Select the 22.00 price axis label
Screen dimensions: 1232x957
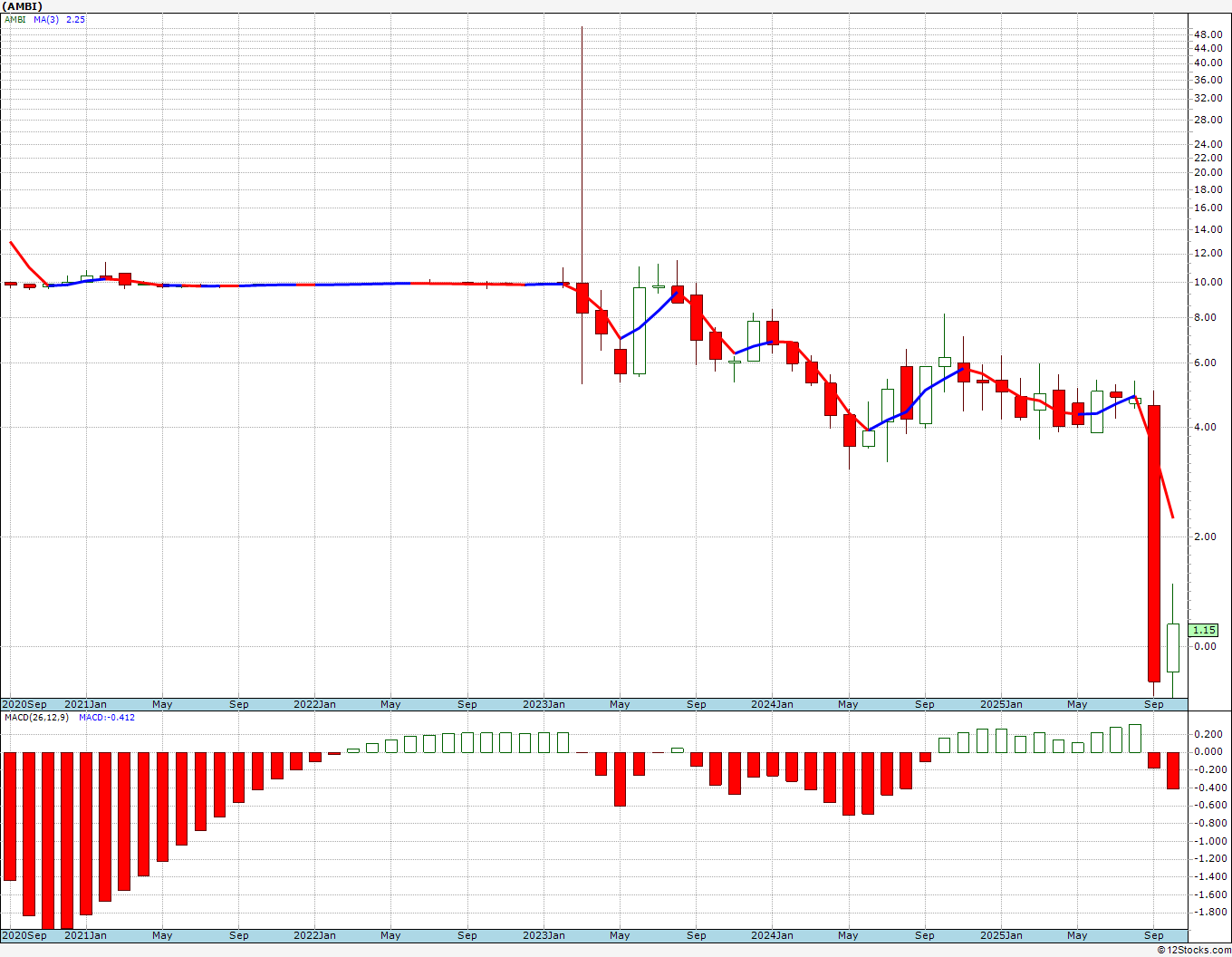(1208, 158)
